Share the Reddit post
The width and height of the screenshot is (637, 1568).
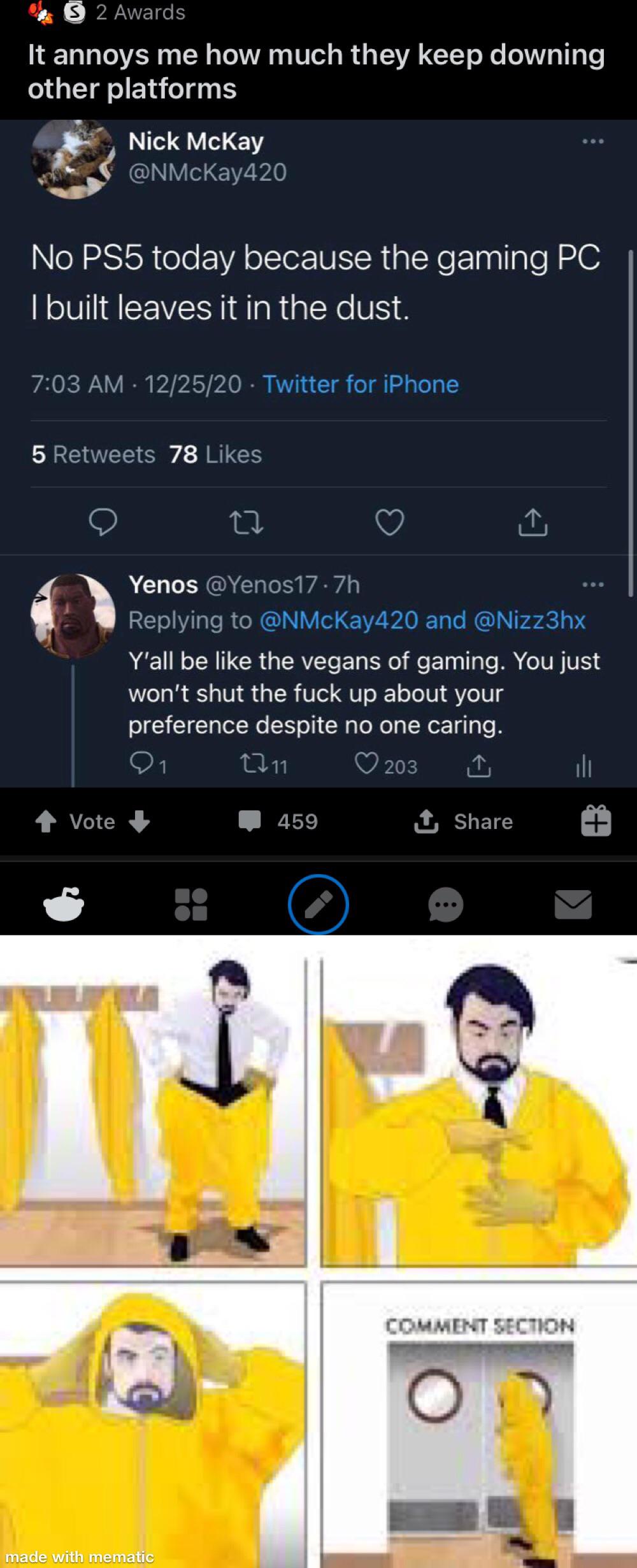click(x=464, y=821)
